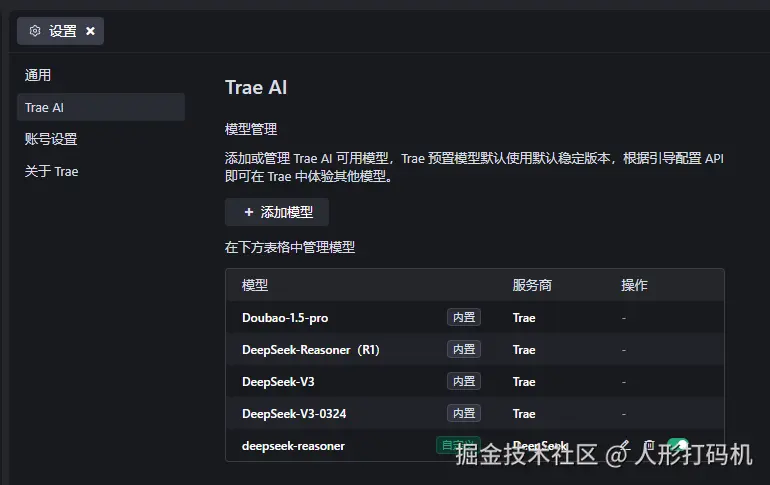Click the 添加模型 button
770x485 pixels.
point(277,212)
